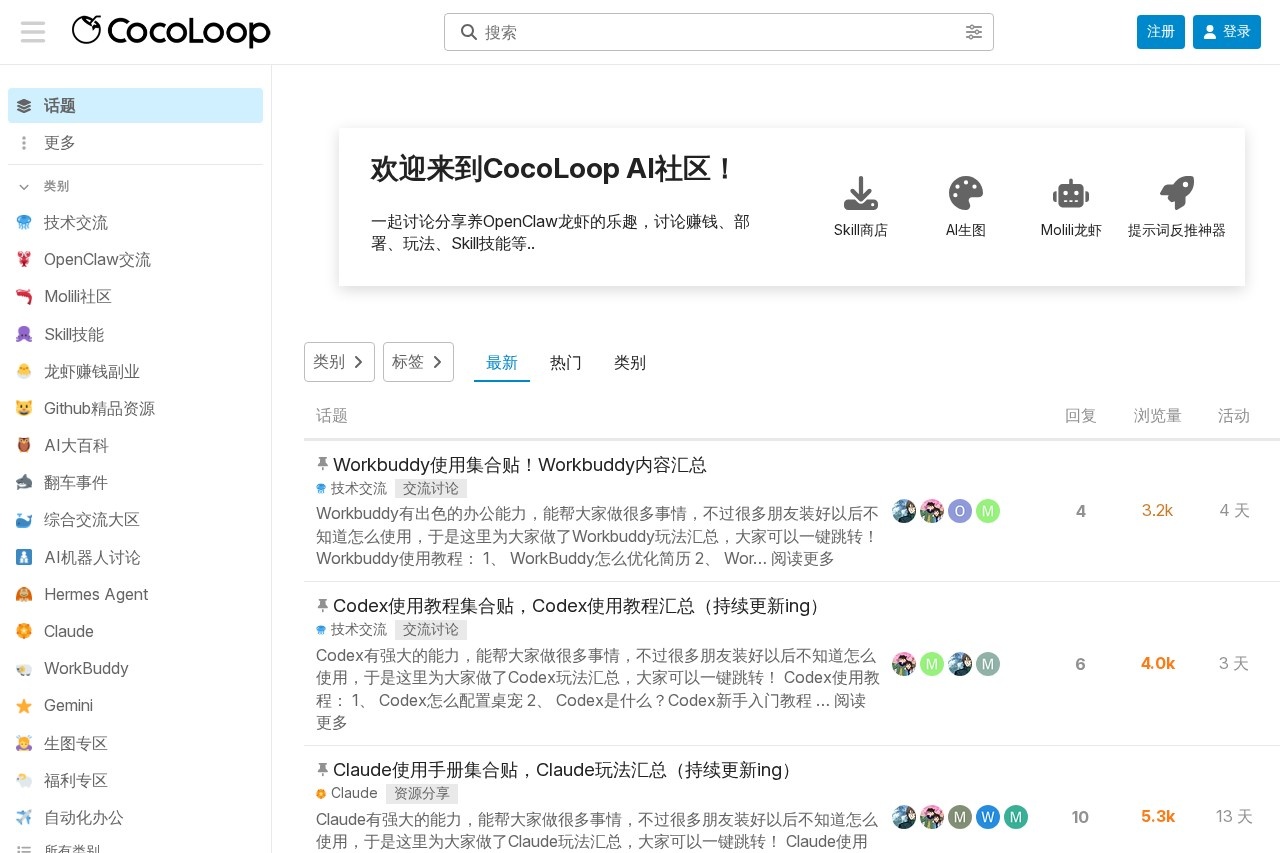Click the 4.0k views count
Viewport: 1280px width, 853px height.
[x=1157, y=664]
